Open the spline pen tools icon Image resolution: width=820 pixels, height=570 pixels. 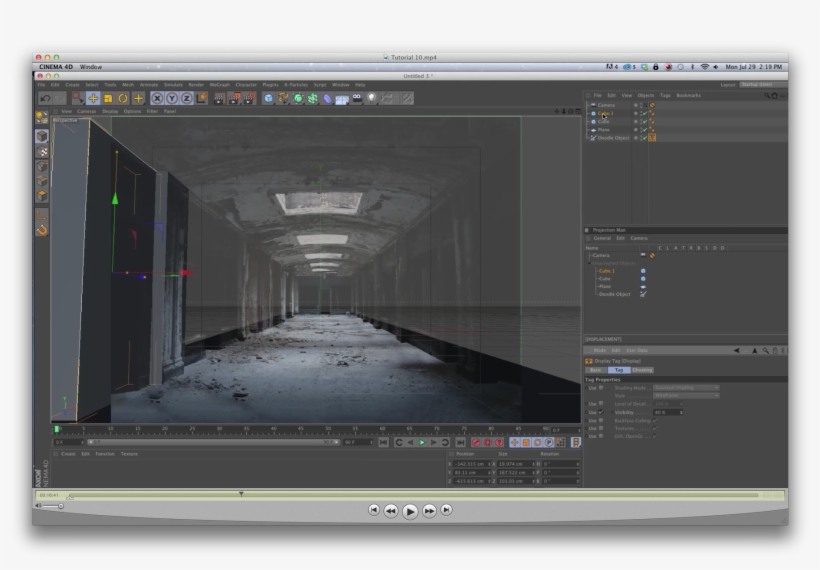(283, 98)
